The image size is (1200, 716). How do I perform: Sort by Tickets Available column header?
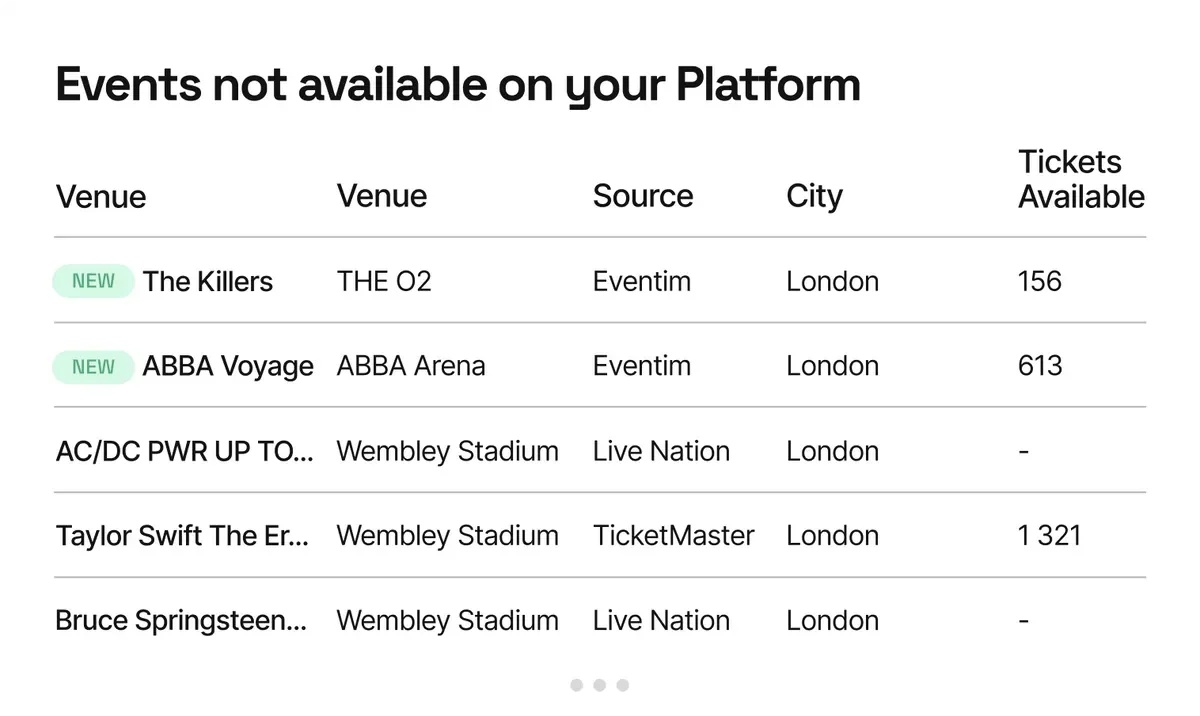pos(1081,179)
